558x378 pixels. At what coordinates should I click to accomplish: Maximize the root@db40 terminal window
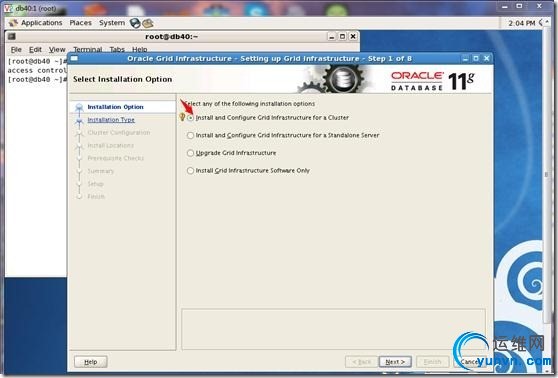click(342, 36)
